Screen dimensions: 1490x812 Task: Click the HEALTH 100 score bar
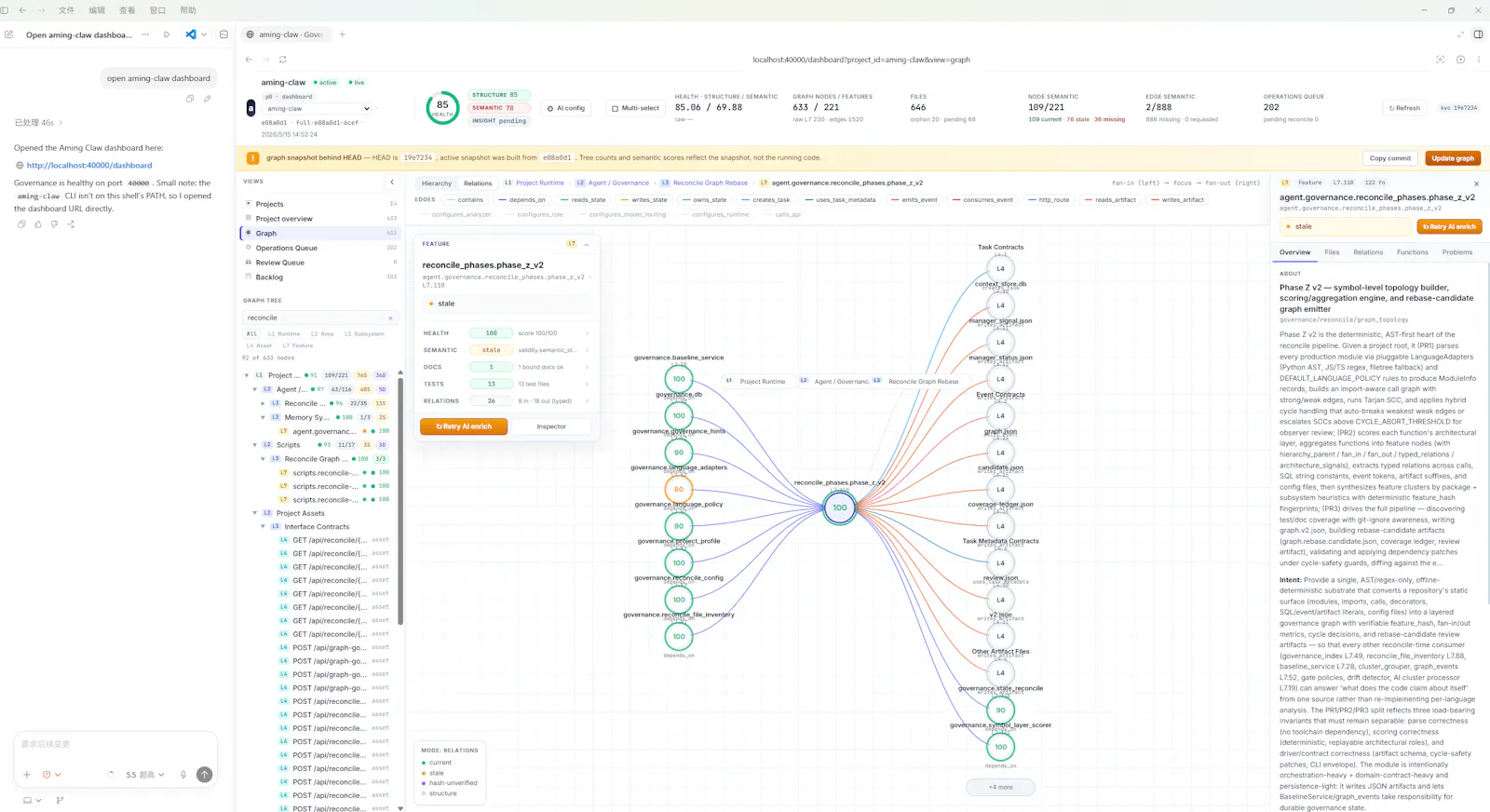491,333
